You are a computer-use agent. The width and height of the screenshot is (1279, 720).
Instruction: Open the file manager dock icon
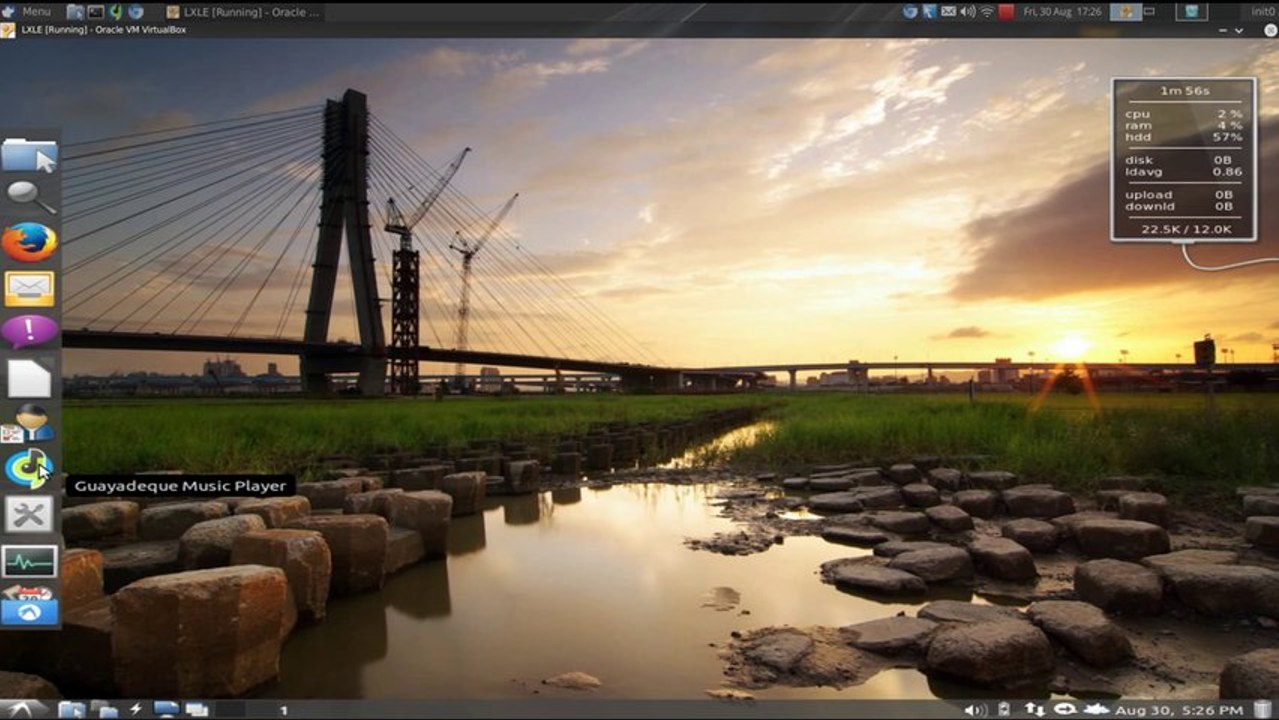point(29,156)
